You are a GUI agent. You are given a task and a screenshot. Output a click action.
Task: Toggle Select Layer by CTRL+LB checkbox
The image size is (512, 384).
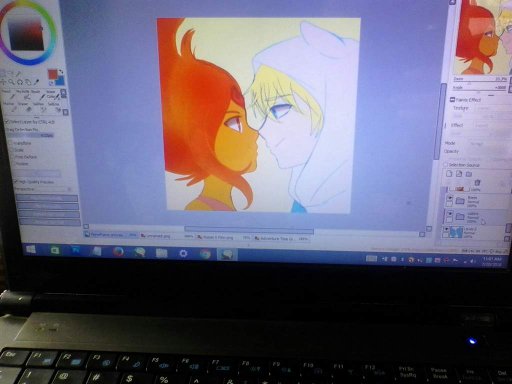(7, 122)
